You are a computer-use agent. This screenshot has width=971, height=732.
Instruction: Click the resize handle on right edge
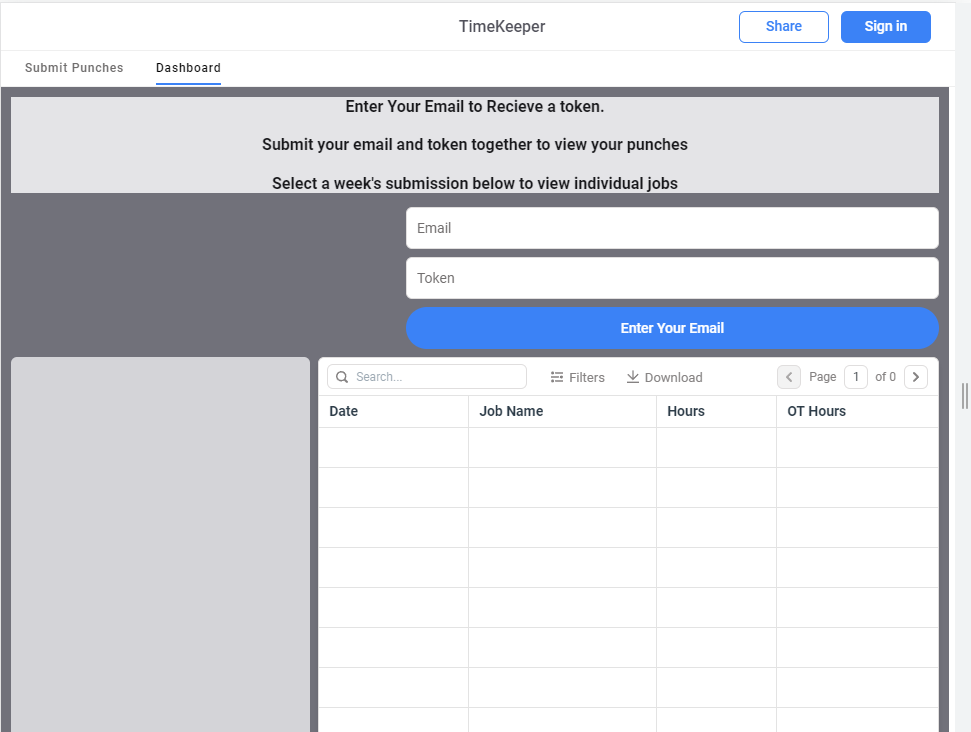[964, 396]
